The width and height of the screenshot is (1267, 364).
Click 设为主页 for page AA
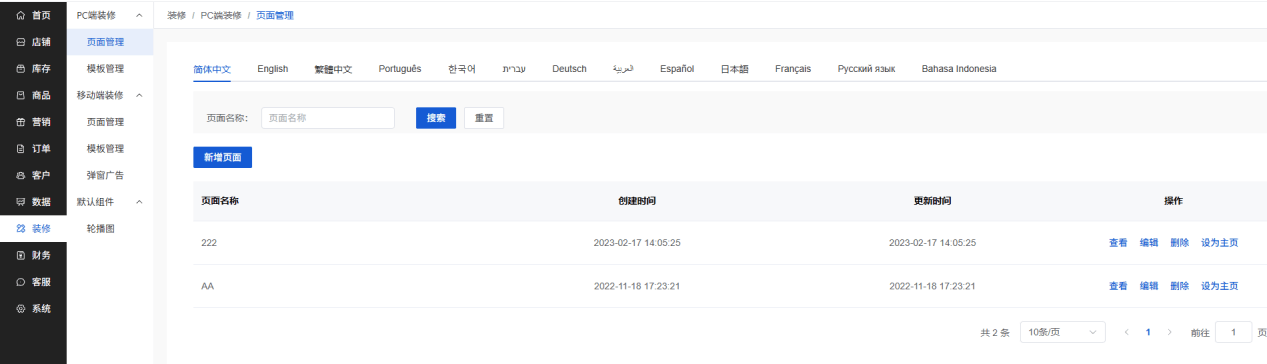coord(1220,286)
